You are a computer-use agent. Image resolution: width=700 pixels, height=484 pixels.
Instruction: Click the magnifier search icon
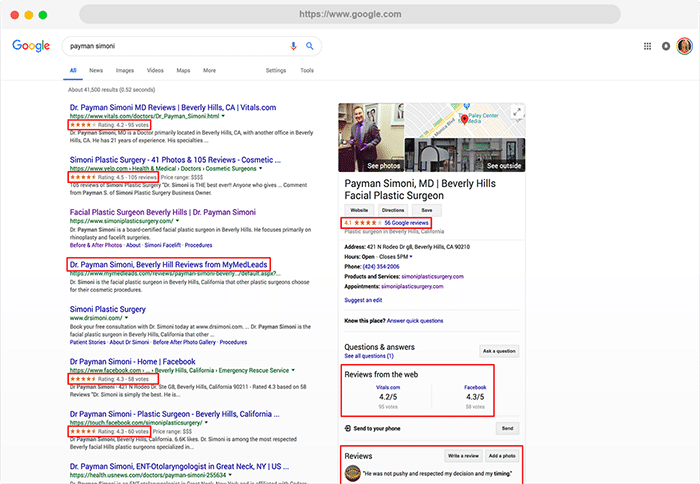(x=309, y=46)
